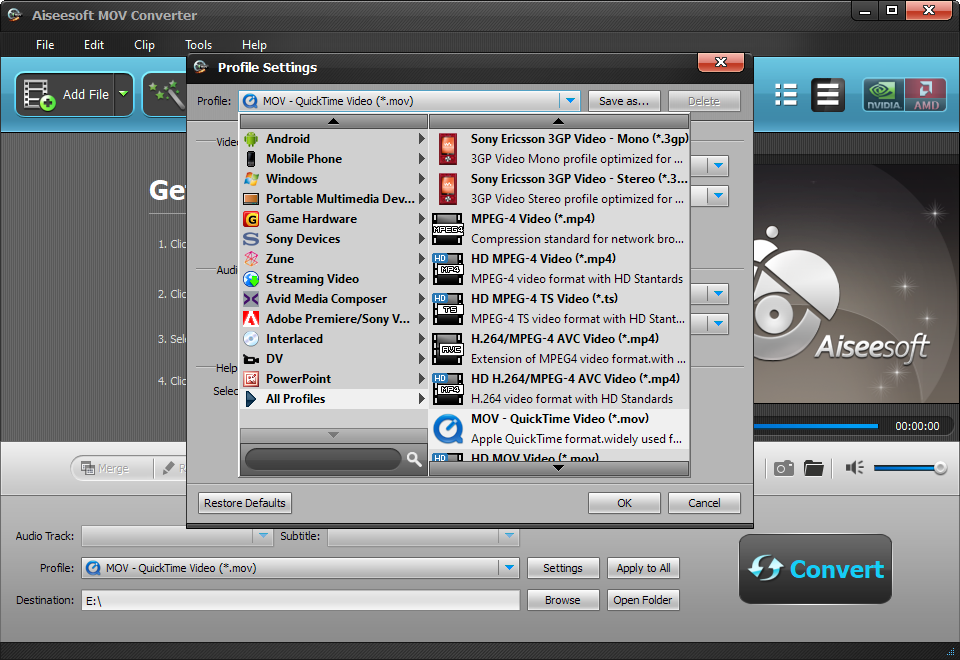Select Sony Devices category
Image resolution: width=960 pixels, height=660 pixels.
tap(334, 239)
